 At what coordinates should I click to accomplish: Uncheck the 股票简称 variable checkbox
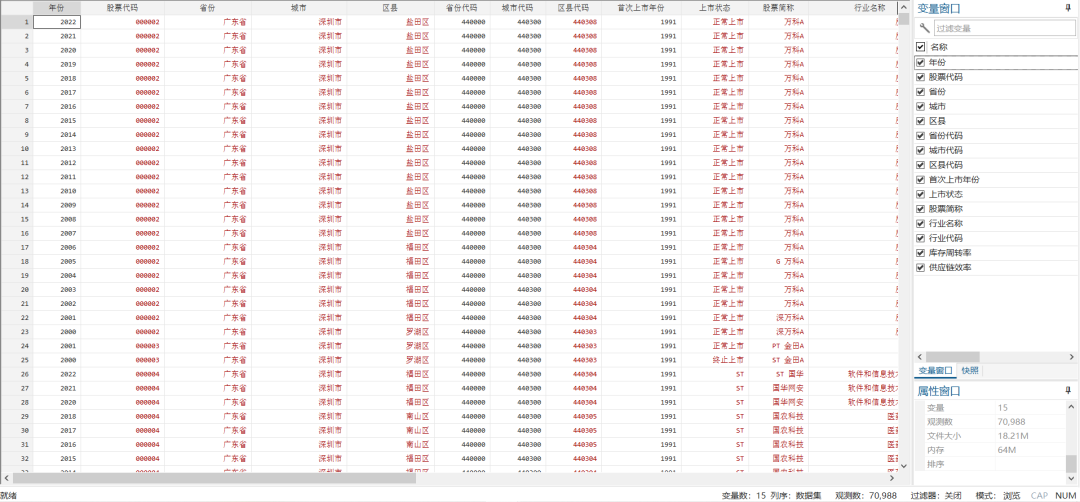click(920, 209)
